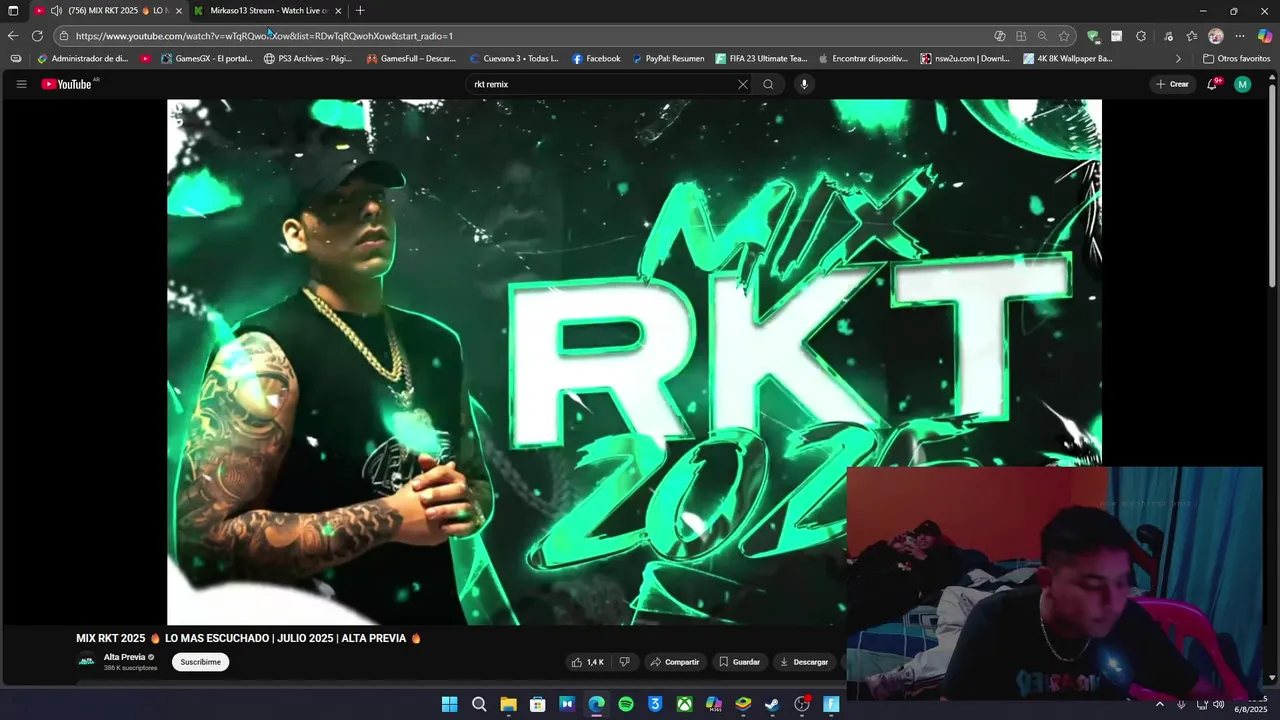
Task: Open the Alta Previa channel name link
Action: 124,657
